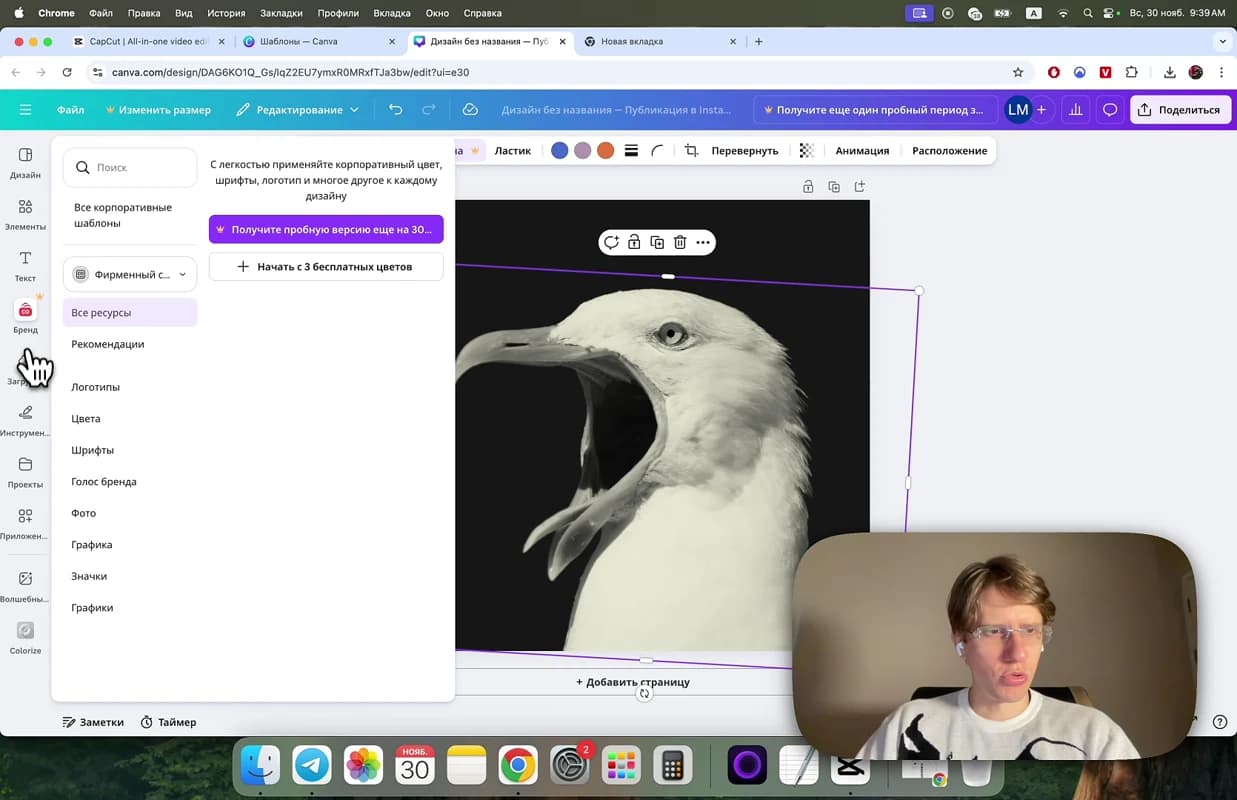This screenshot has width=1237, height=800.
Task: Expand the Фирменный стиль brand kit dropdown
Action: coord(130,274)
